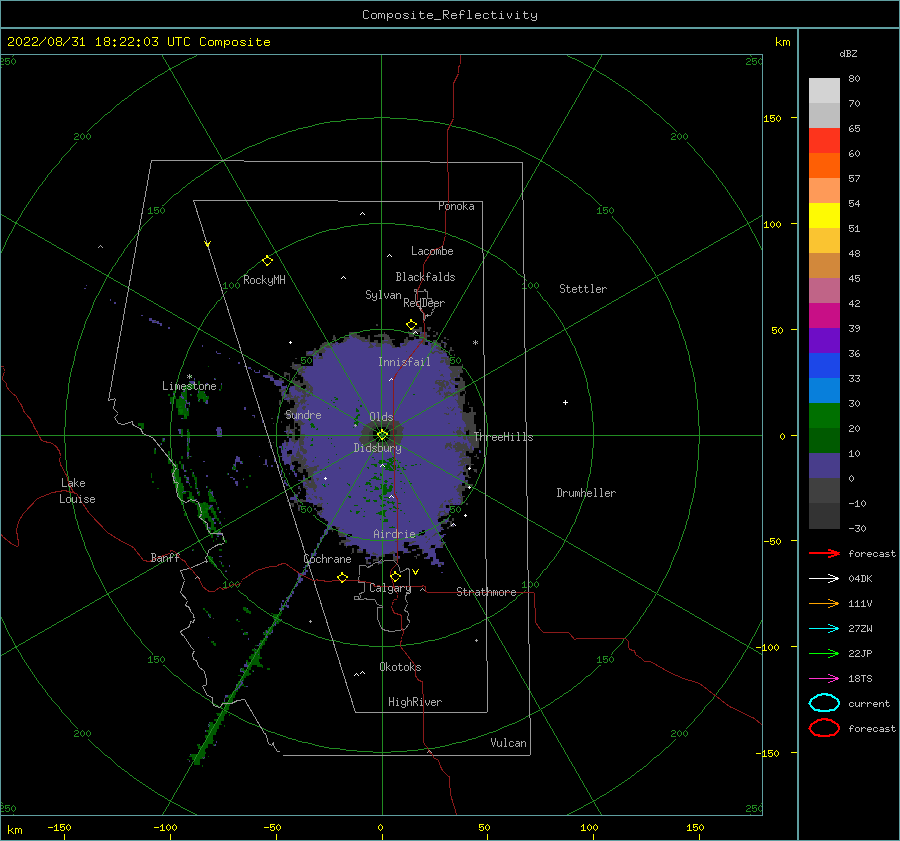Click the Airdrie city label
Viewport: 900px width, 841px height.
tap(394, 534)
